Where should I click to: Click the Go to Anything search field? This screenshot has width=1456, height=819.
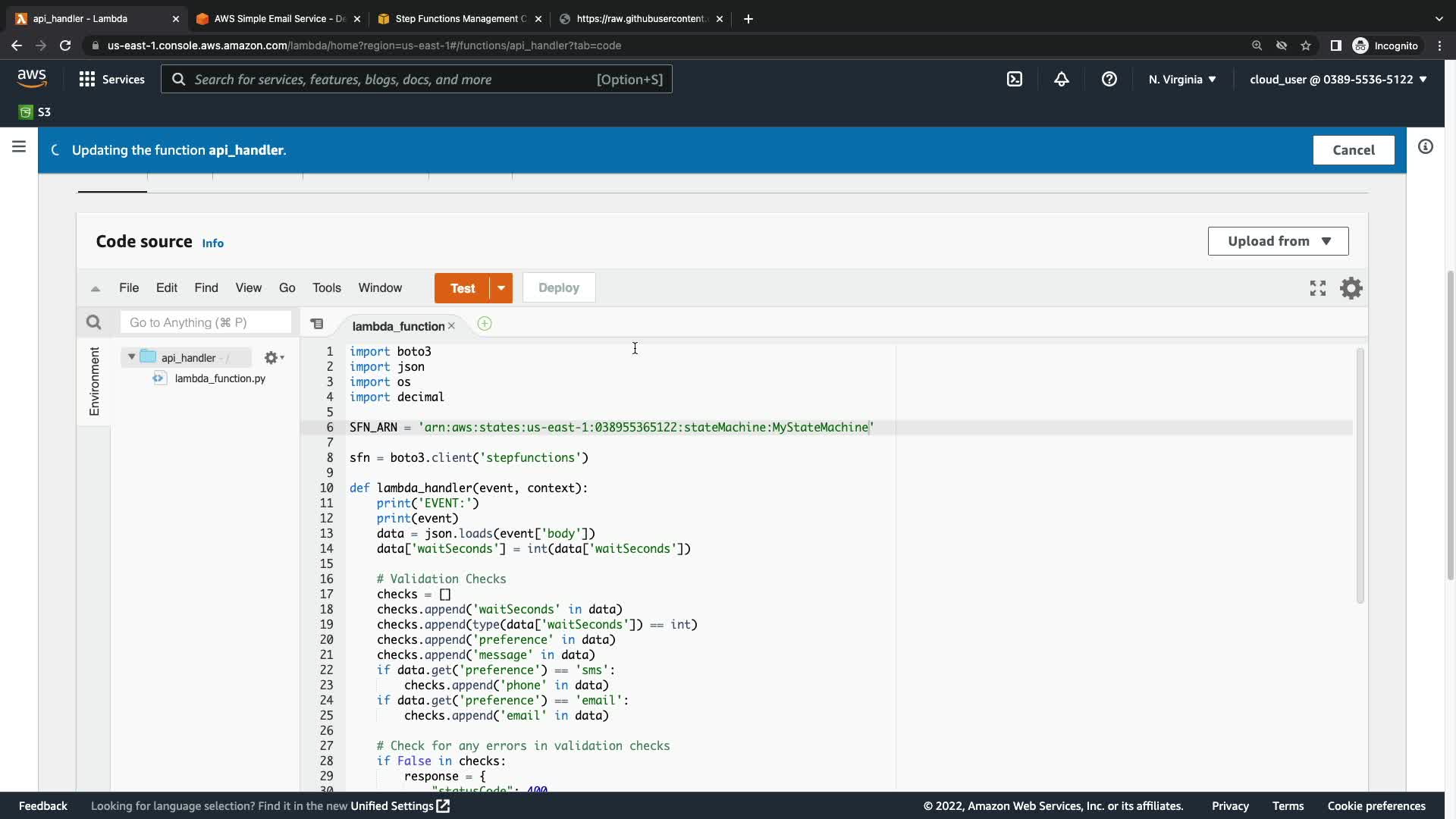click(205, 322)
